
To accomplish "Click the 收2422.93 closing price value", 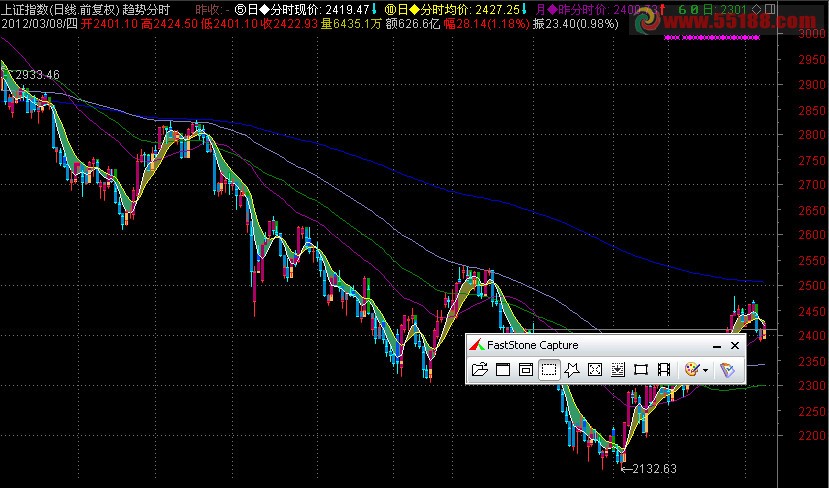I will coord(290,24).
